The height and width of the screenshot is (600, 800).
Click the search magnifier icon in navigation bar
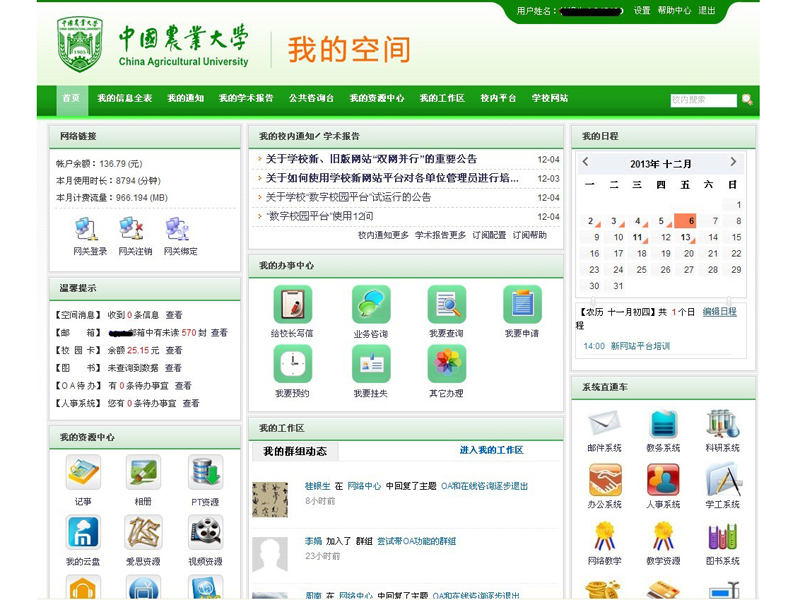tap(747, 99)
